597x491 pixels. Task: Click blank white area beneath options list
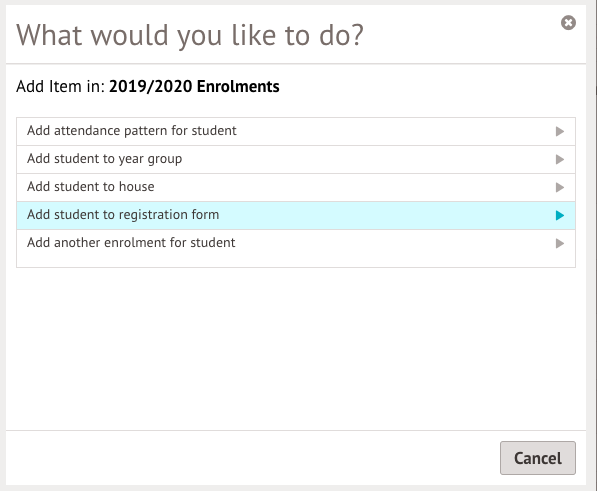pos(296,348)
